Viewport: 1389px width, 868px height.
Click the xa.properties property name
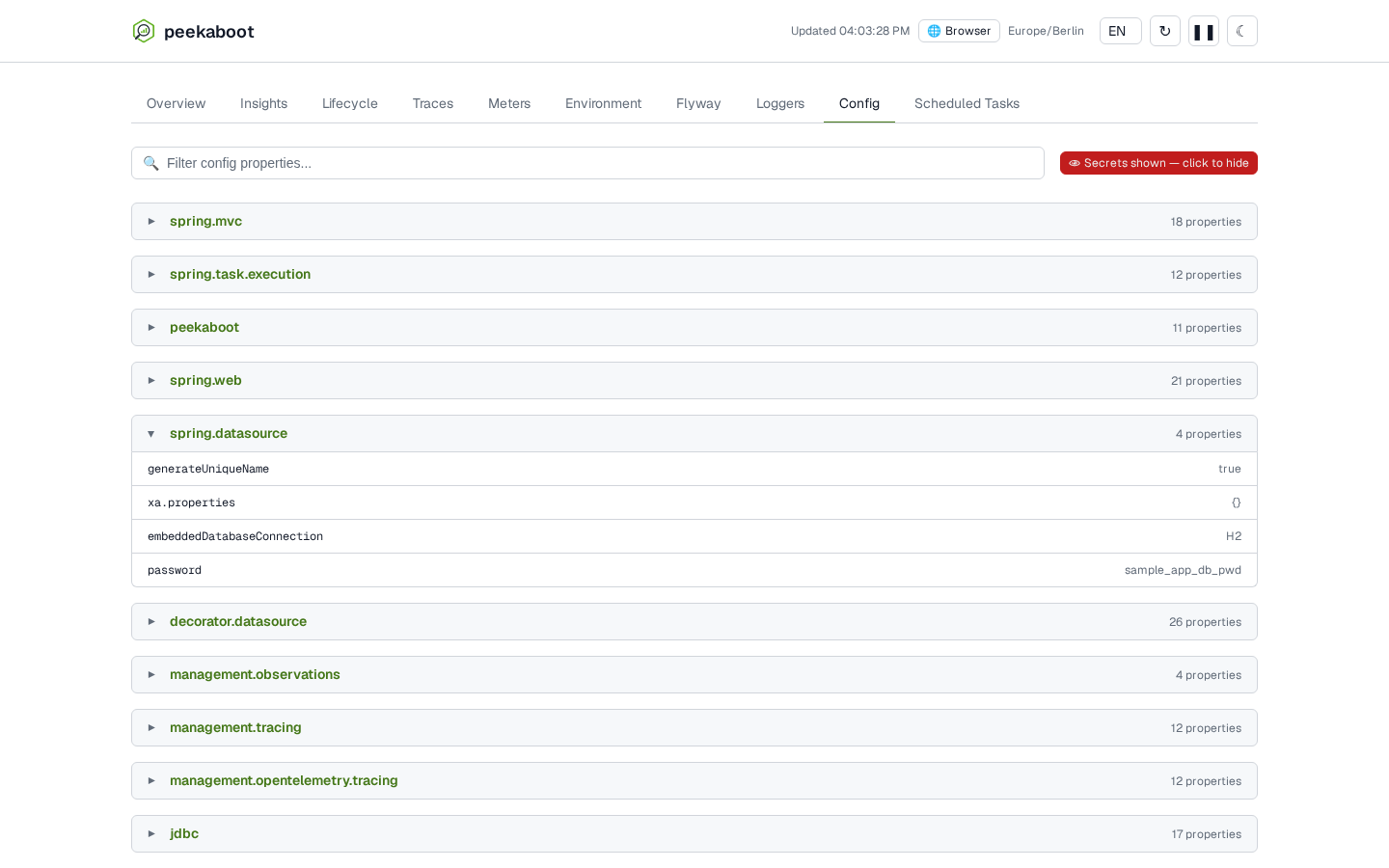click(191, 502)
